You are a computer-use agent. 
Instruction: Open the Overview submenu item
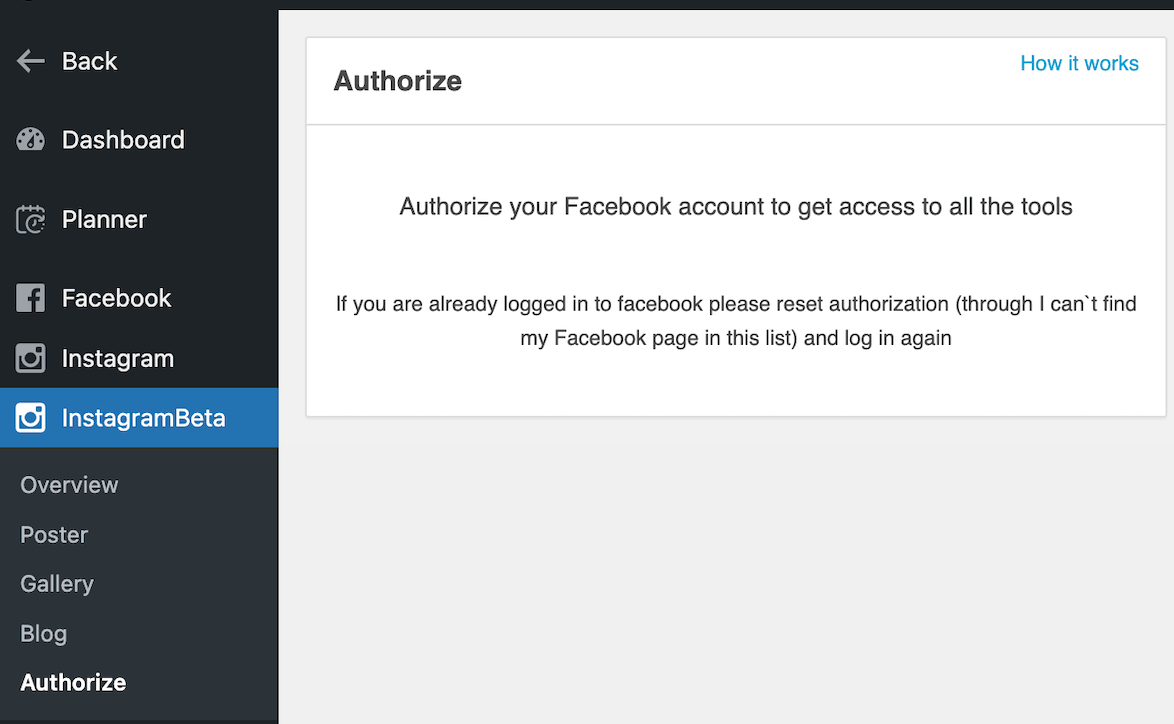coord(69,485)
